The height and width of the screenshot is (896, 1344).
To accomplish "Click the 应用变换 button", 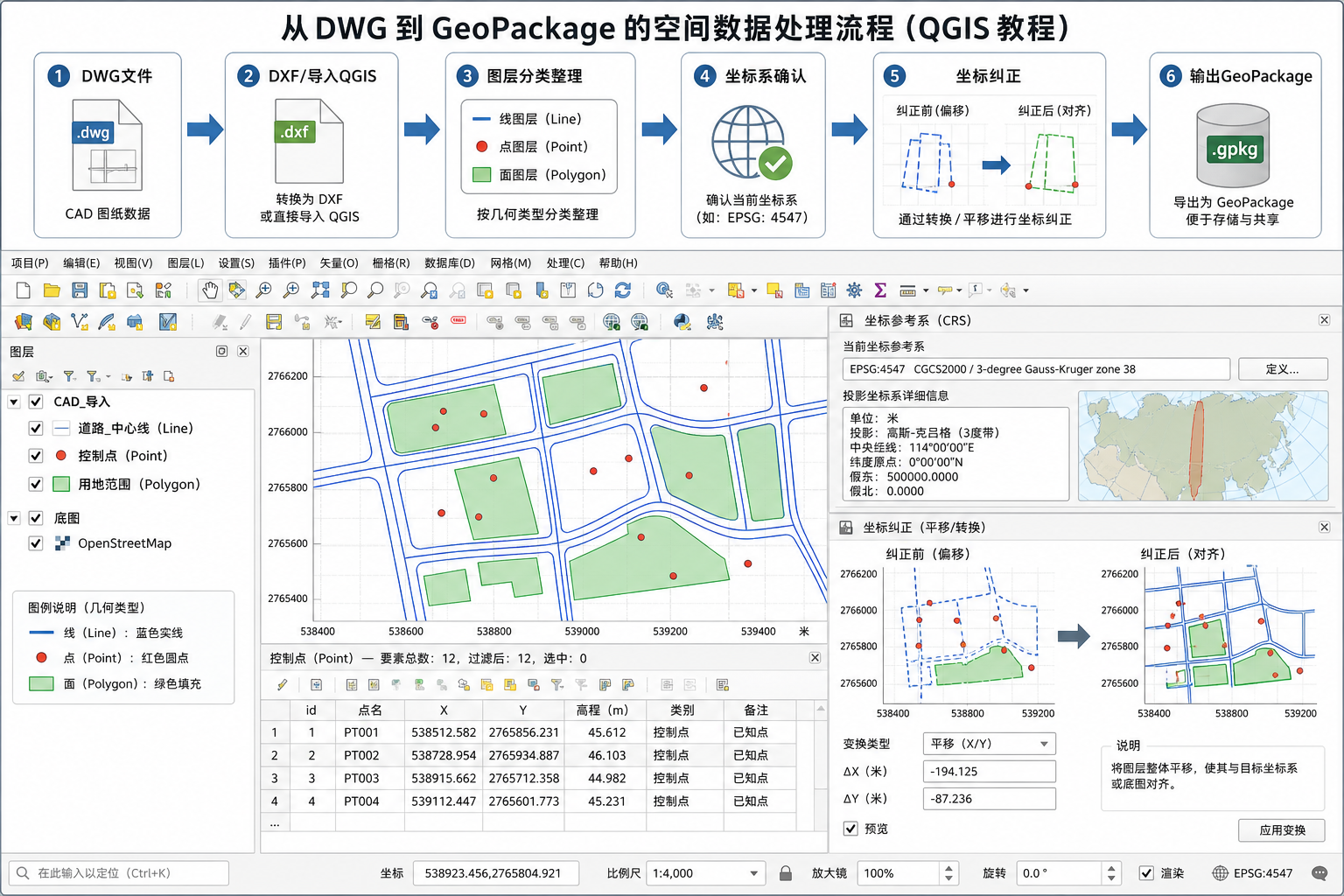I will tap(1282, 830).
